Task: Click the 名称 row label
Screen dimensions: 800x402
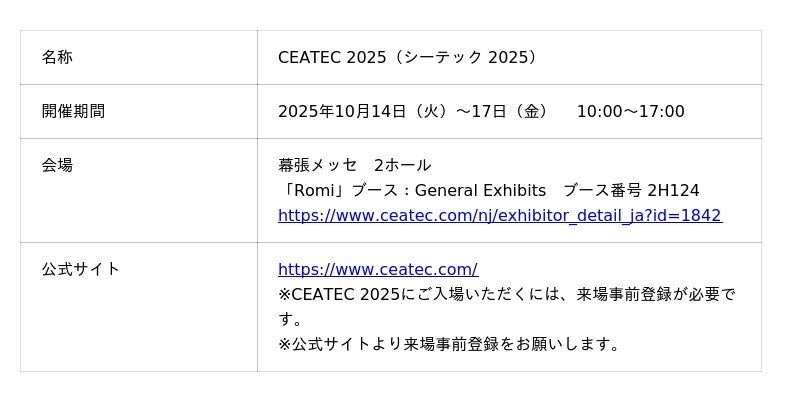Action: tap(57, 57)
